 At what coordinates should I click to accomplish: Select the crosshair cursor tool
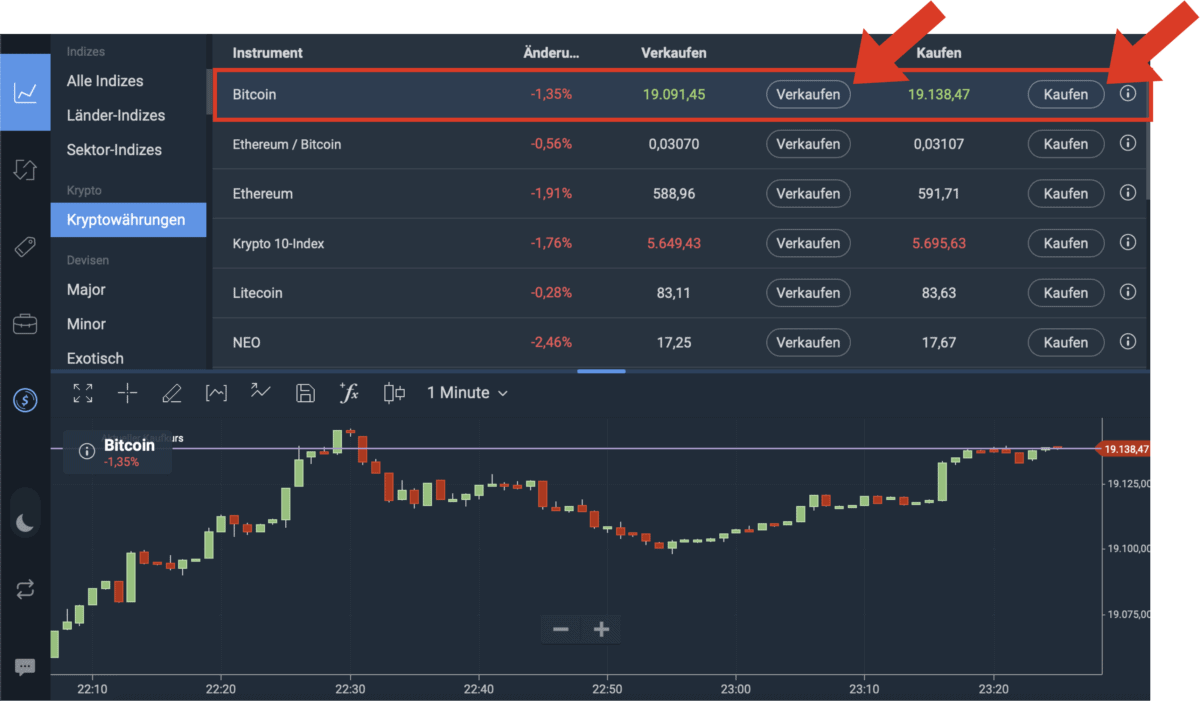pos(128,393)
